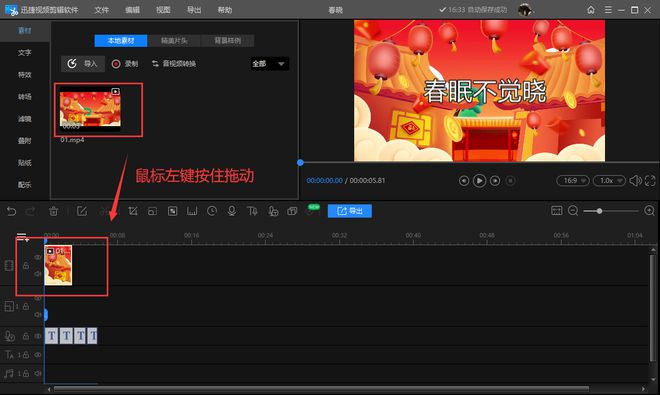Hide the voice subtitle track
The width and height of the screenshot is (660, 395).
point(38,336)
